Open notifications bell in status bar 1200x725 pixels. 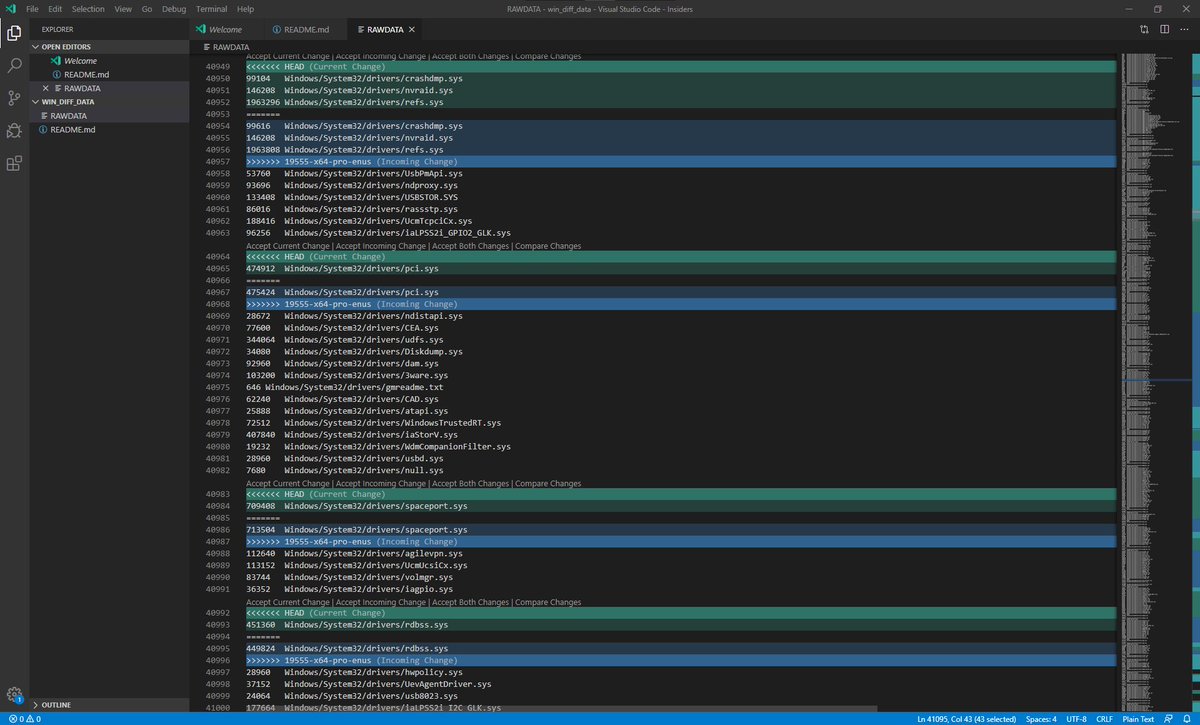pos(1189,719)
